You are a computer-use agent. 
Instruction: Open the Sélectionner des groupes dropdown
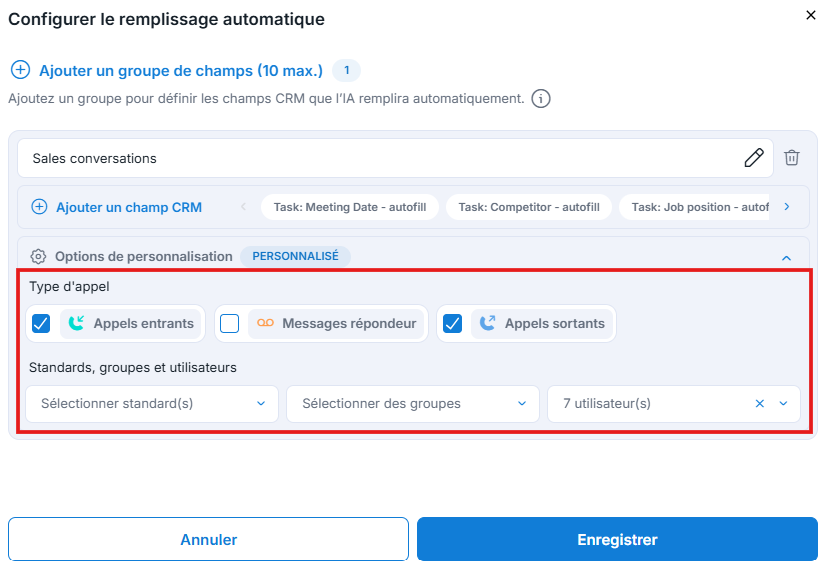click(x=413, y=404)
